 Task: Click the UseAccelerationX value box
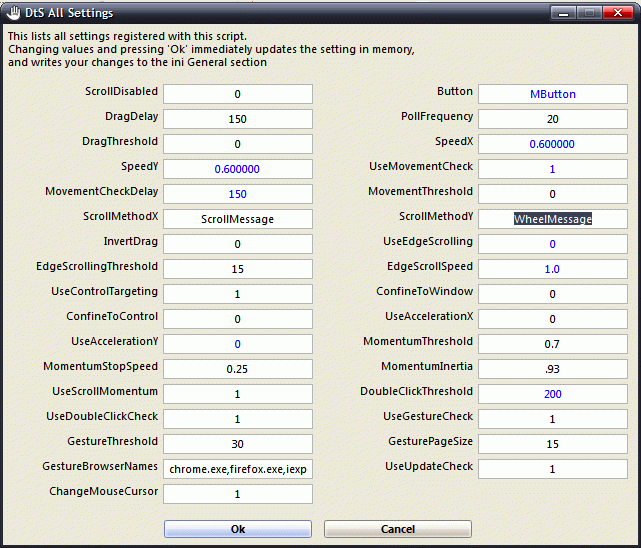[x=553, y=319]
